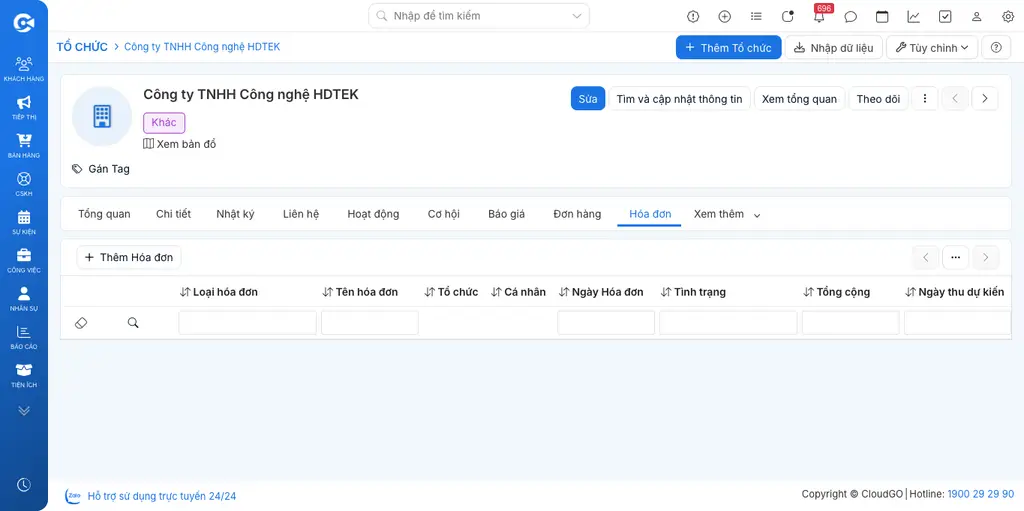Switch to the Báo giá tab
Image resolution: width=1024 pixels, height=511 pixels.
506,214
